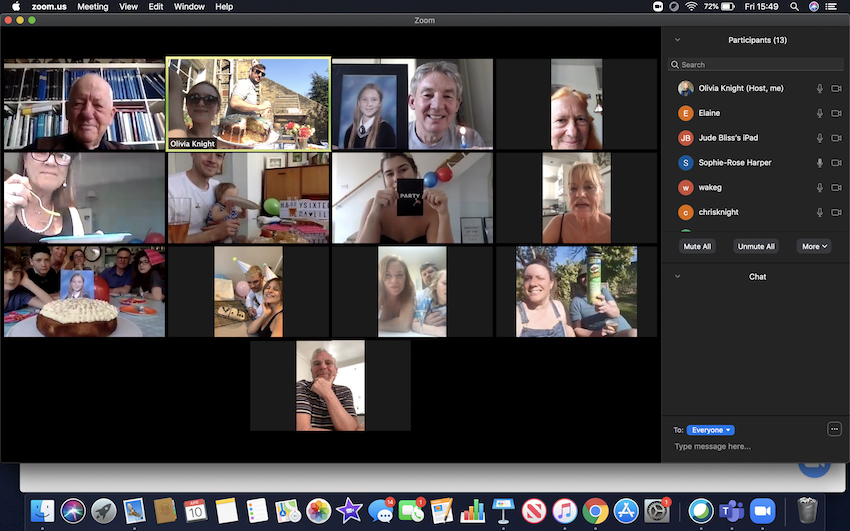Image resolution: width=850 pixels, height=531 pixels.
Task: Toggle Sophie-Rose Harper's microphone icon
Action: point(820,163)
